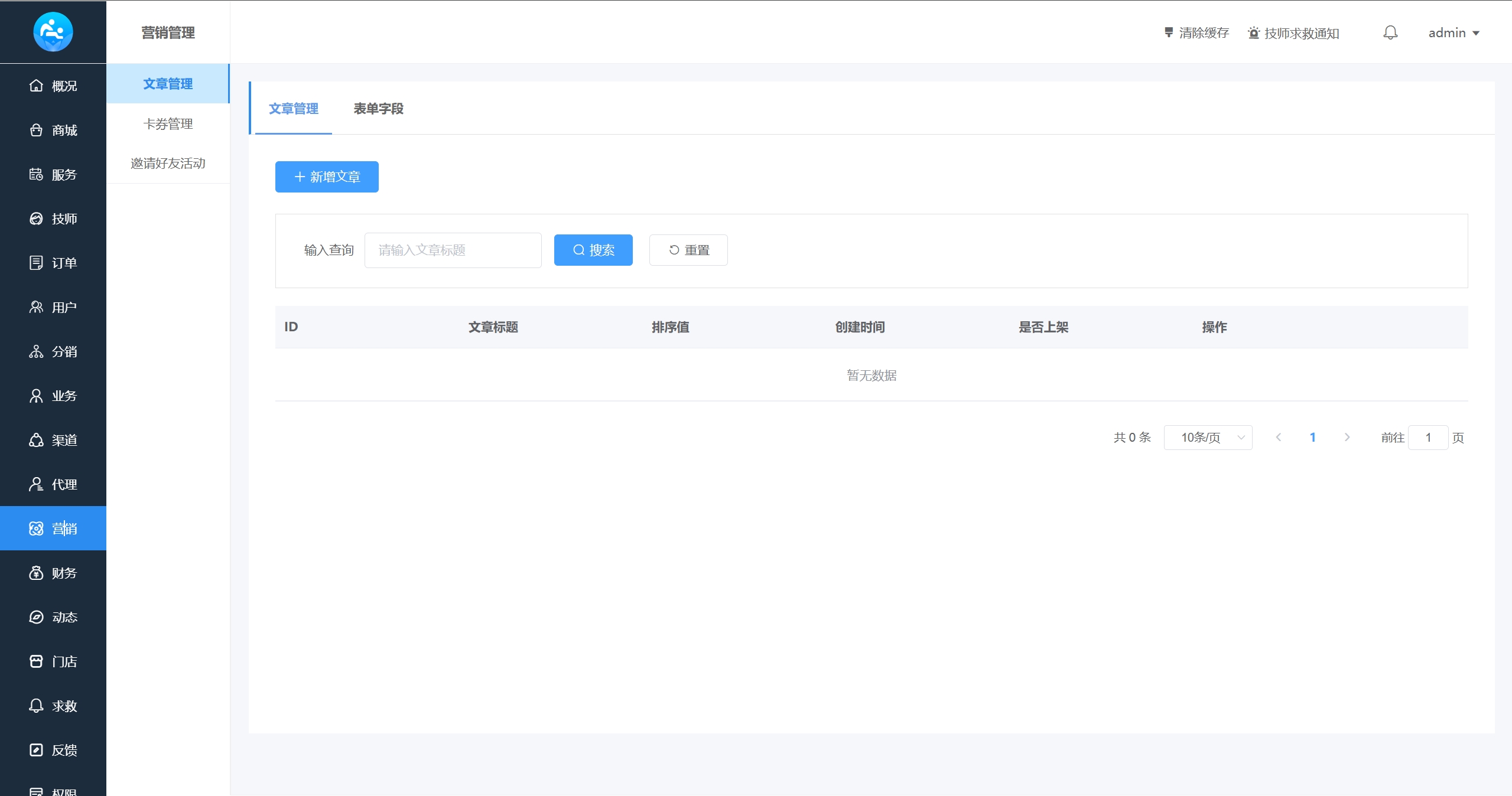Expand the admin user dropdown
Screen dimensions: 1512x796
point(1454,33)
